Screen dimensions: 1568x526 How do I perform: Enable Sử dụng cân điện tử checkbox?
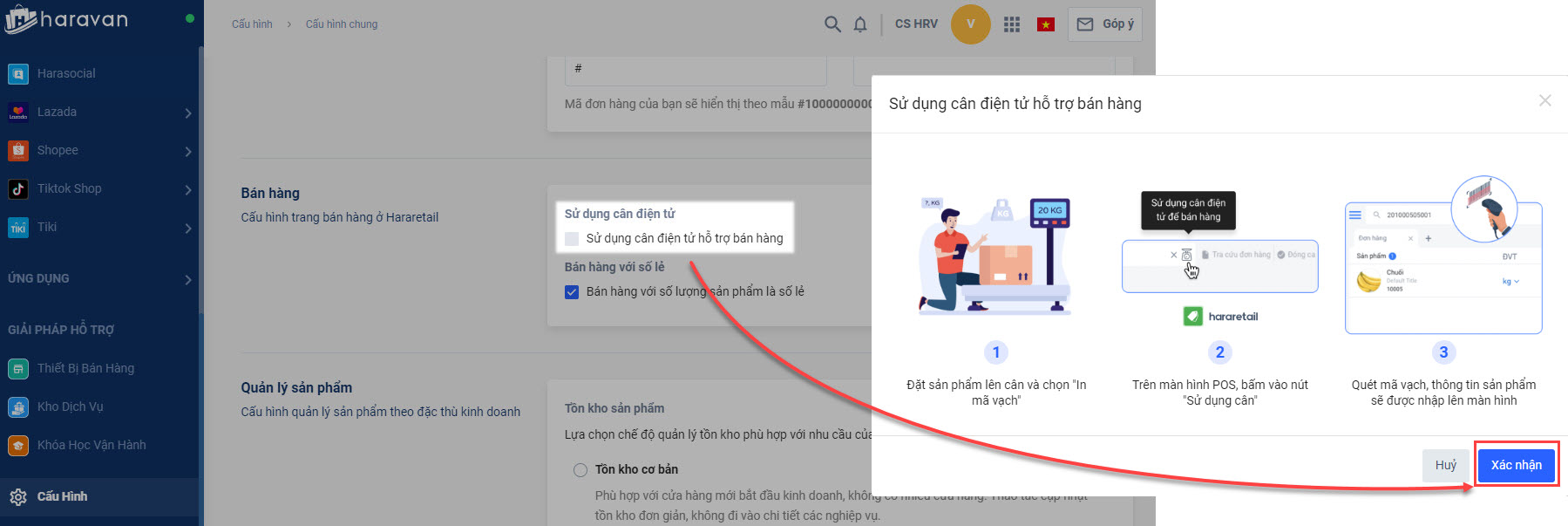(572, 238)
